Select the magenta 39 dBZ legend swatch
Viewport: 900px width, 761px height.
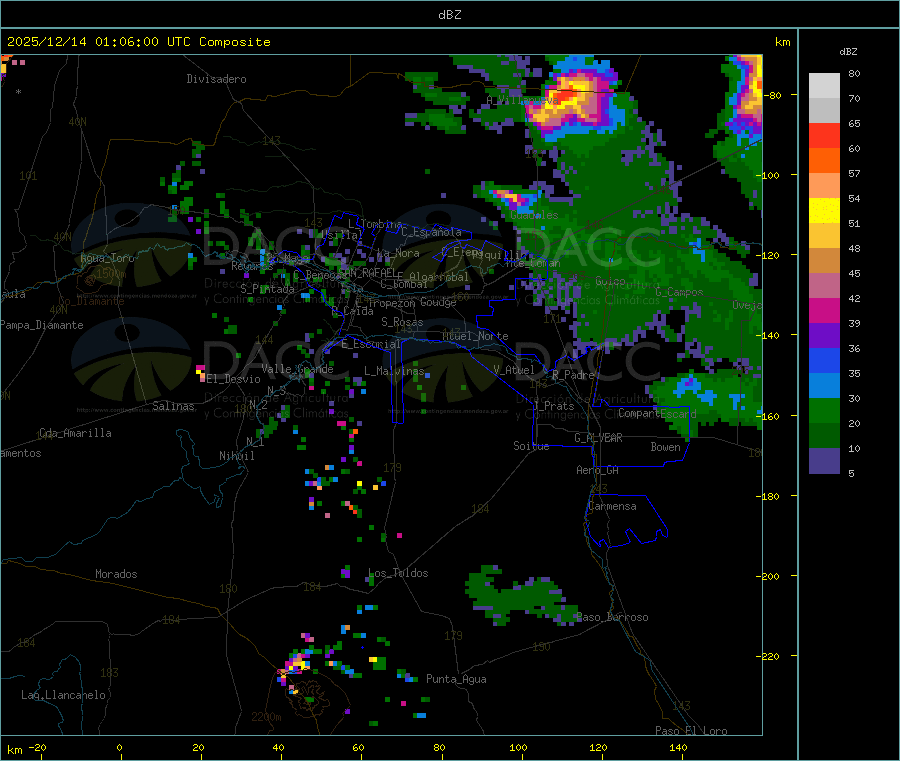(824, 310)
